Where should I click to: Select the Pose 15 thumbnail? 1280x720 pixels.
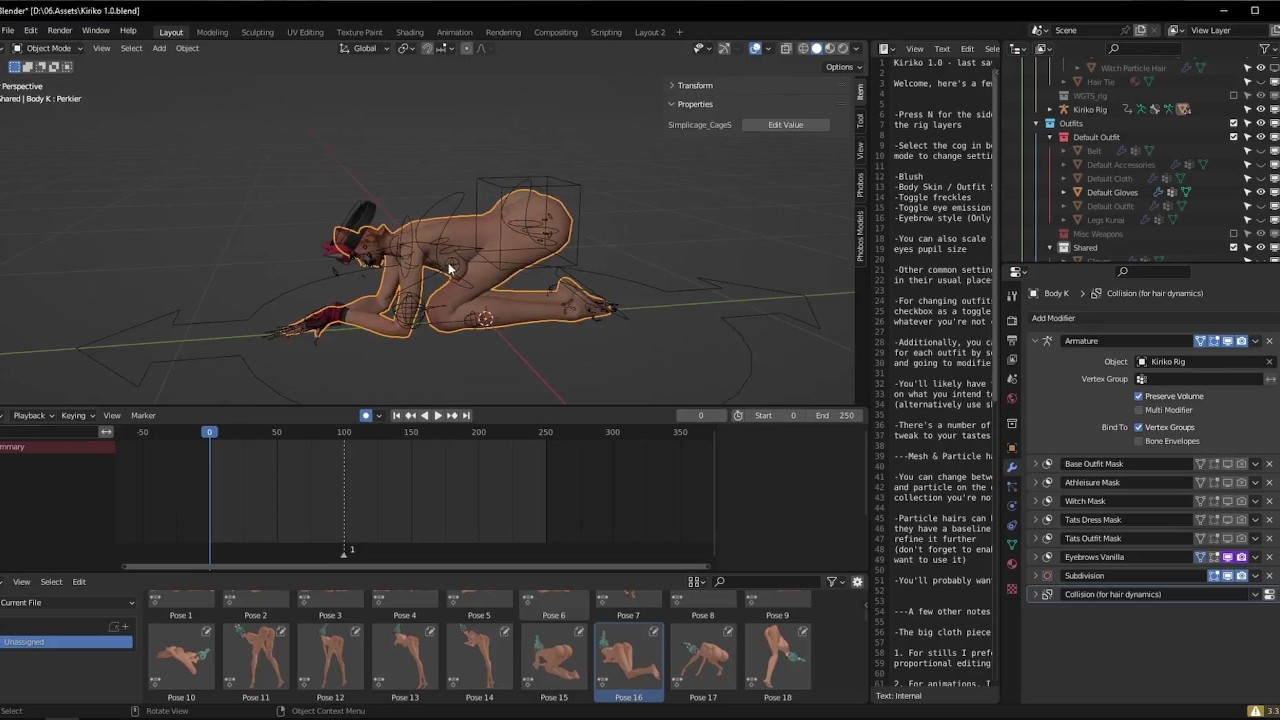tap(554, 655)
